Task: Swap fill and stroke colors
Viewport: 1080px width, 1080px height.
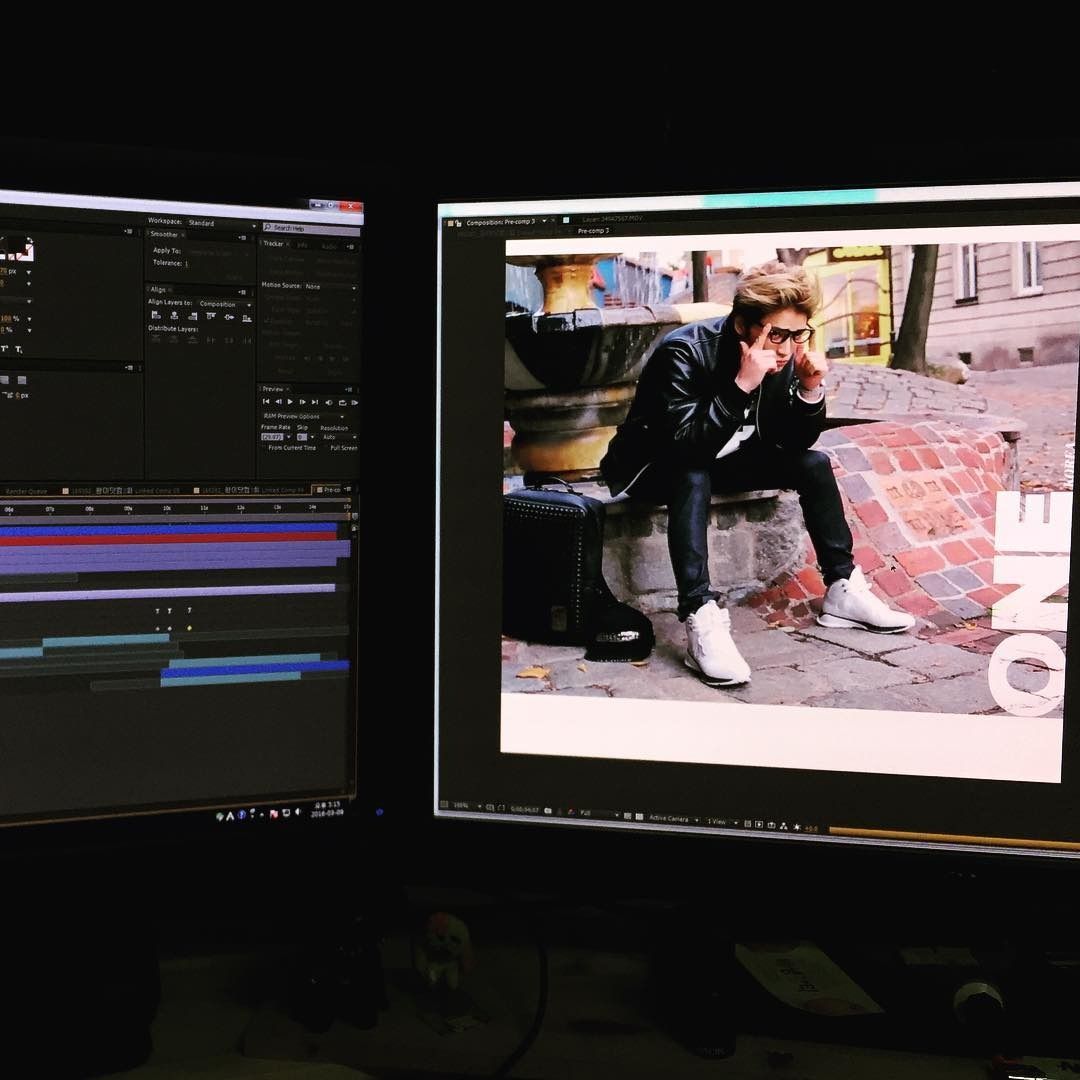Action: (30, 241)
